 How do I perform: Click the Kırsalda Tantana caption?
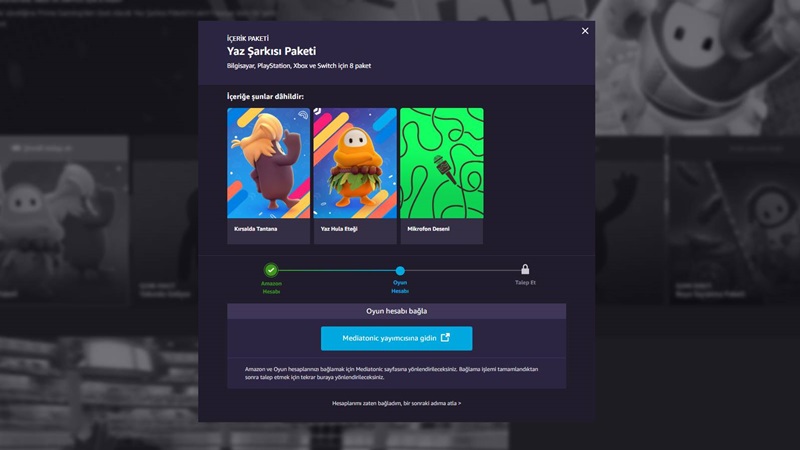[x=256, y=229]
